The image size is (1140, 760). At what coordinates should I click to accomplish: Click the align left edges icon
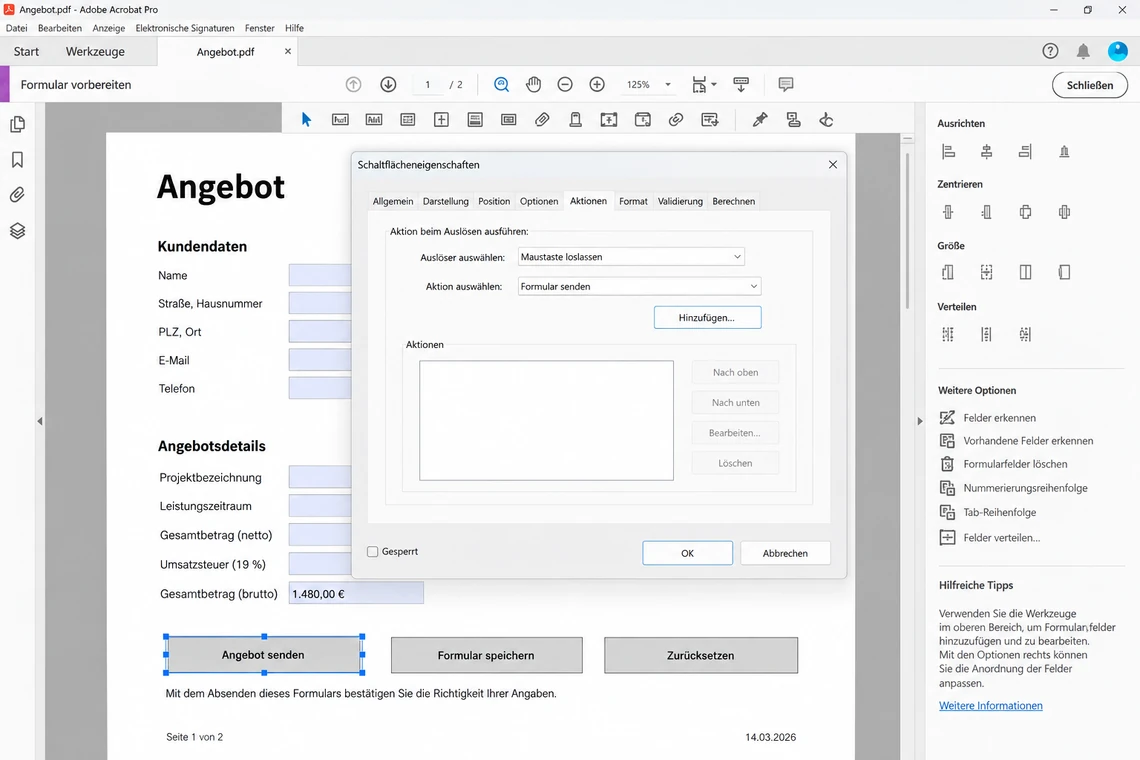coord(948,151)
